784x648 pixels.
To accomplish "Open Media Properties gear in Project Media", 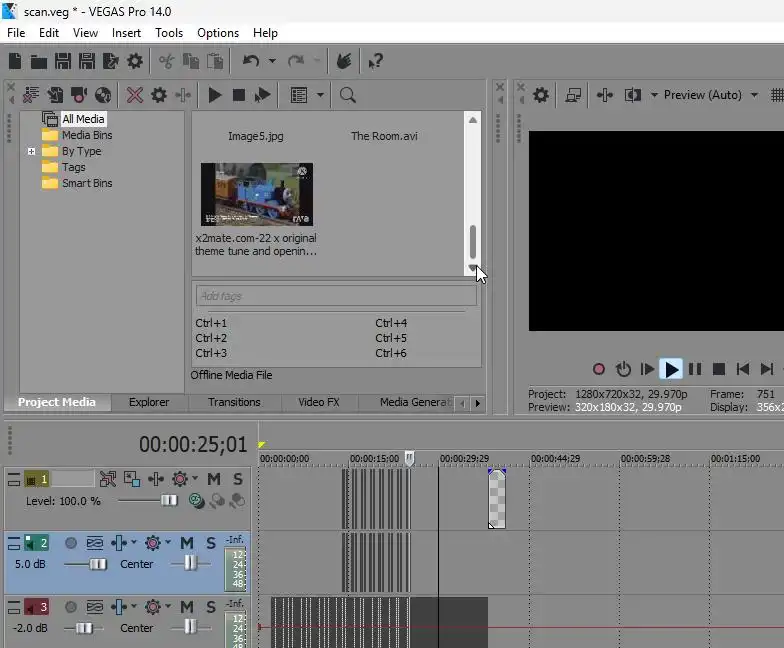I will tap(158, 95).
